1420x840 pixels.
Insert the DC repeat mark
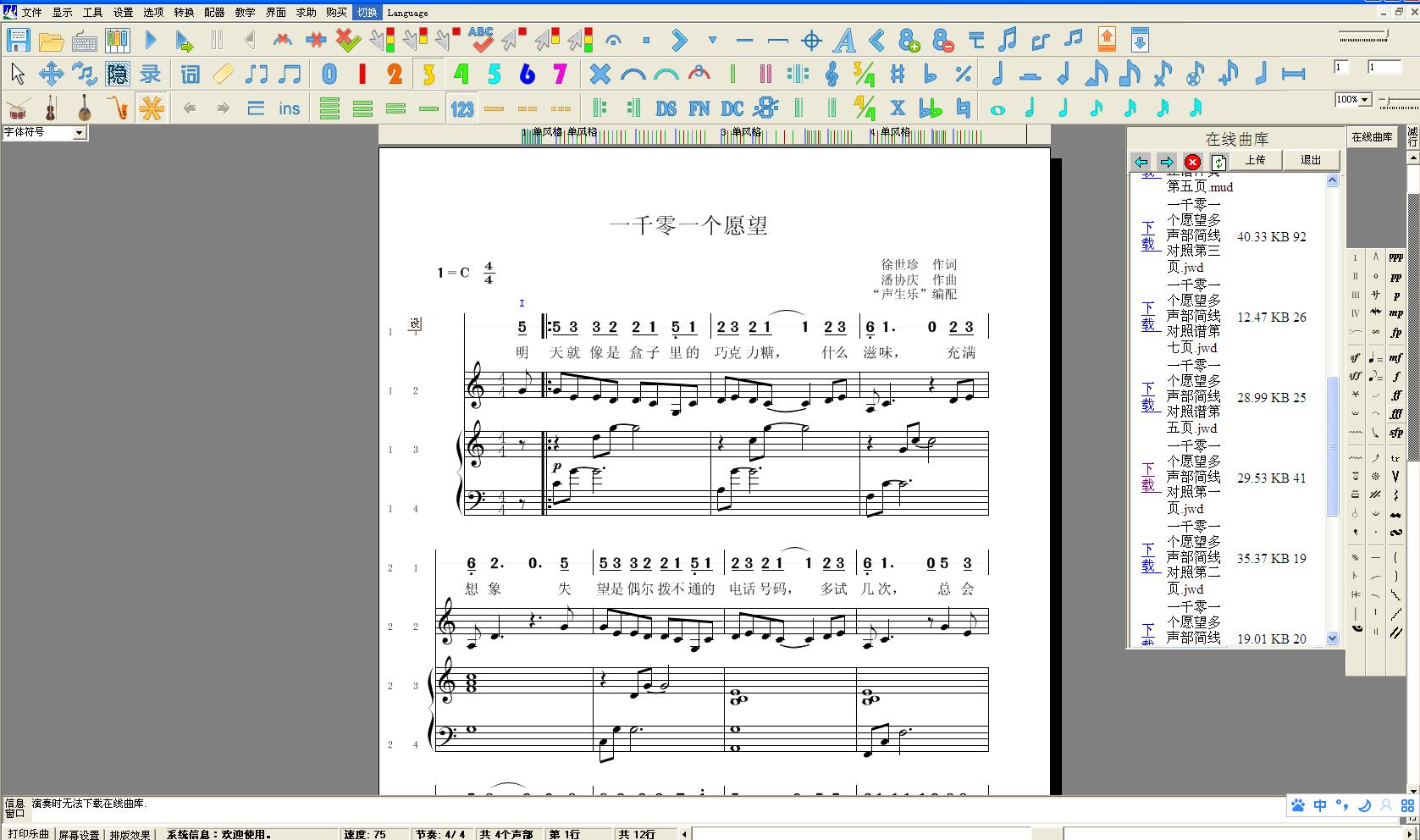(732, 108)
